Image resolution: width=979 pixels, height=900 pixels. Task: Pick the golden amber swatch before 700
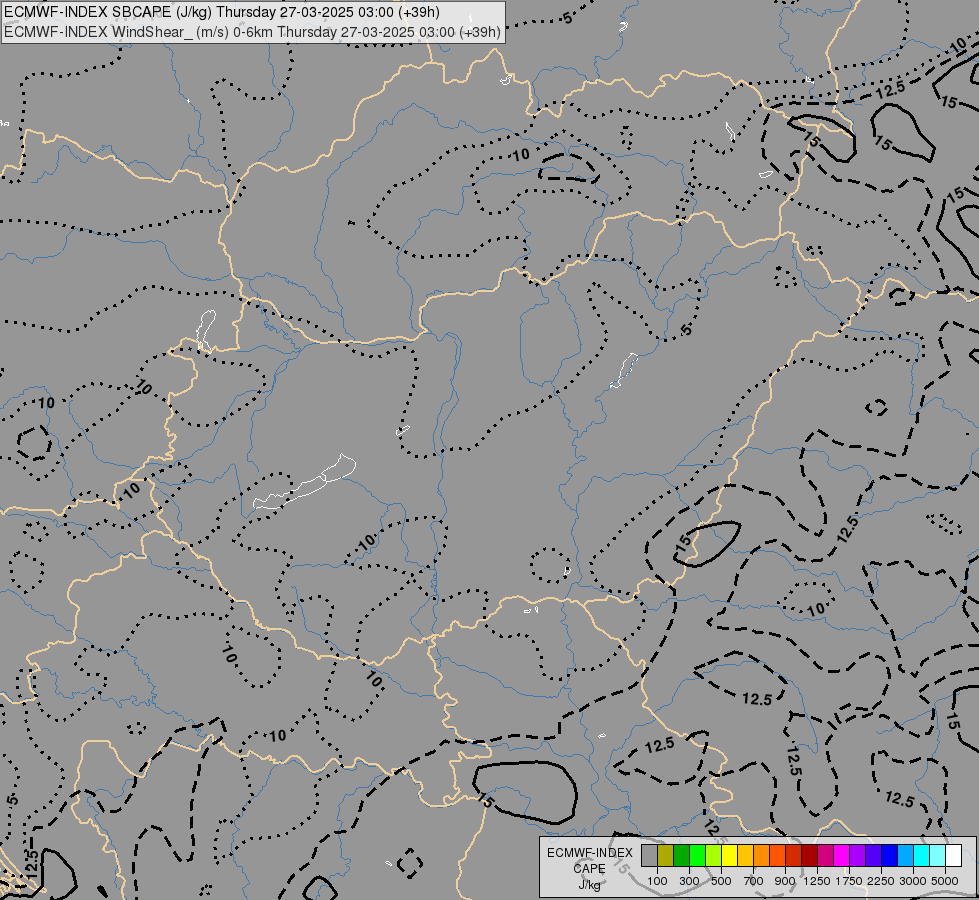click(745, 855)
